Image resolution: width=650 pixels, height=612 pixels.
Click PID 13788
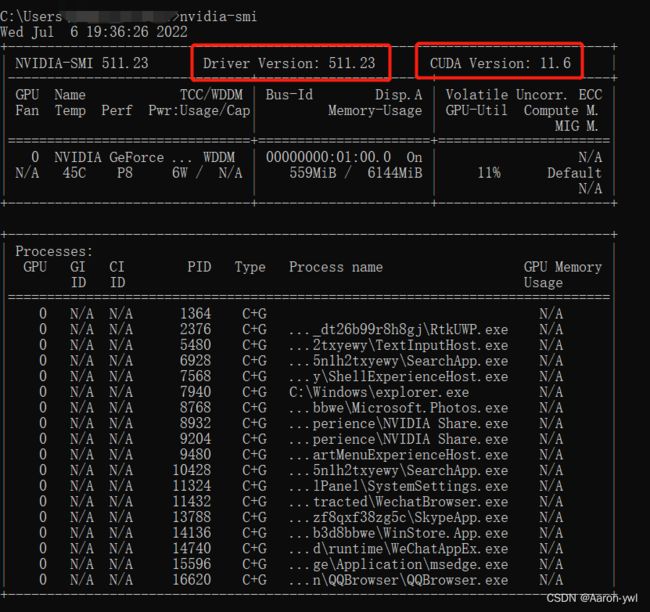coord(192,517)
